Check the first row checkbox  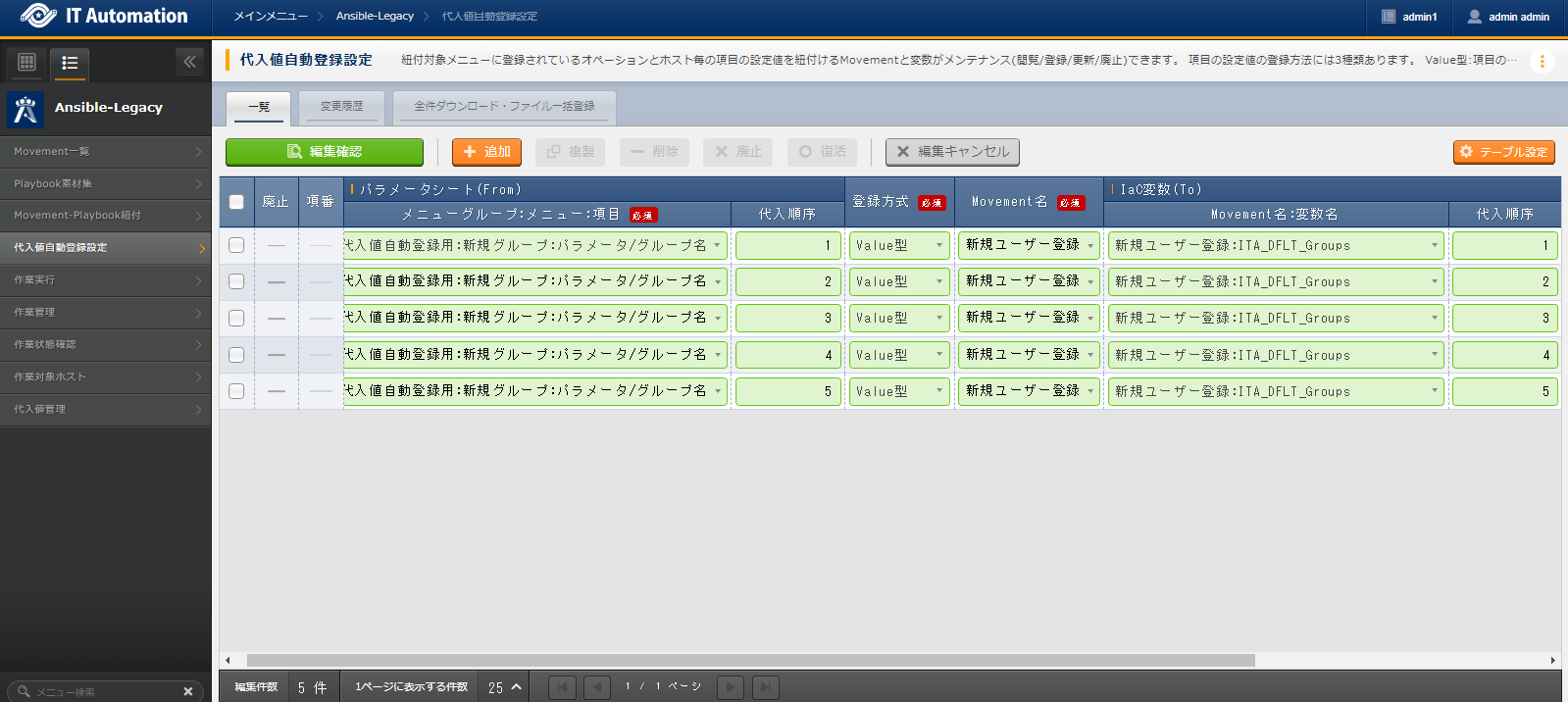click(236, 245)
